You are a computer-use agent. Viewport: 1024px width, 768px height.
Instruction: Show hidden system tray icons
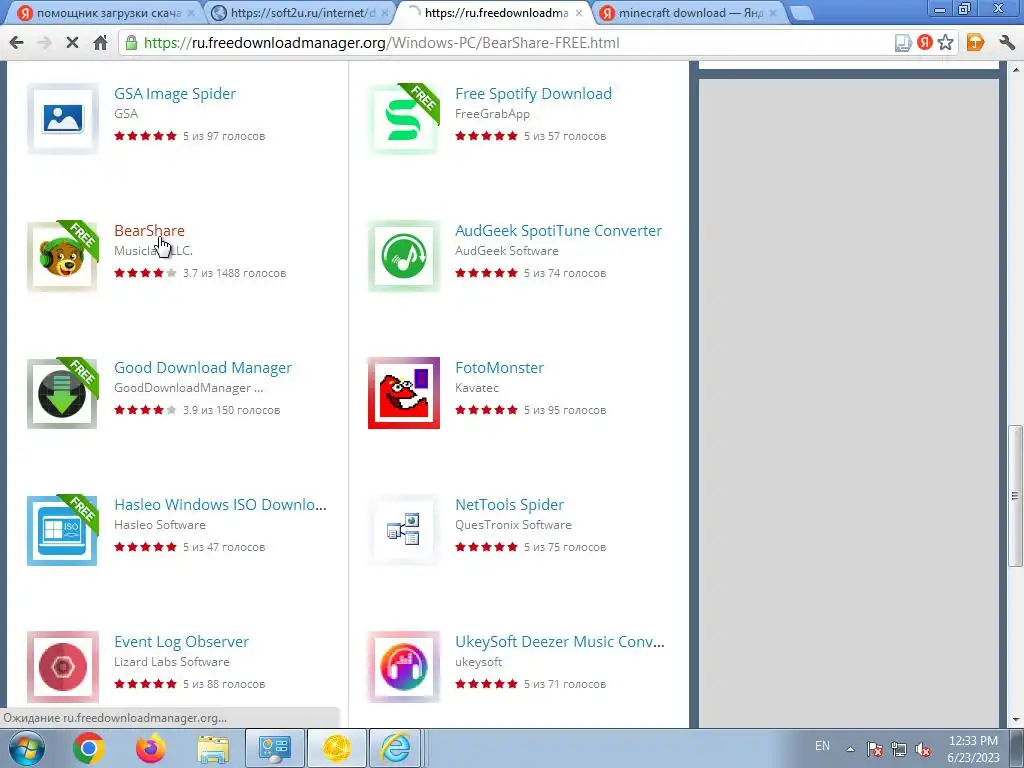(x=850, y=750)
